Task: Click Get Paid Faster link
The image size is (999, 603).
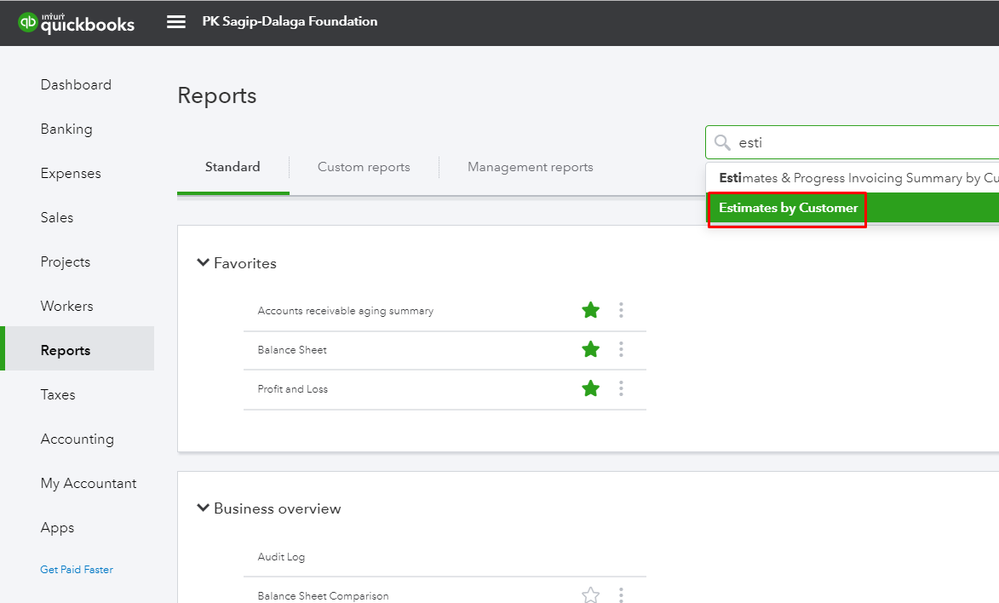Action: (76, 569)
